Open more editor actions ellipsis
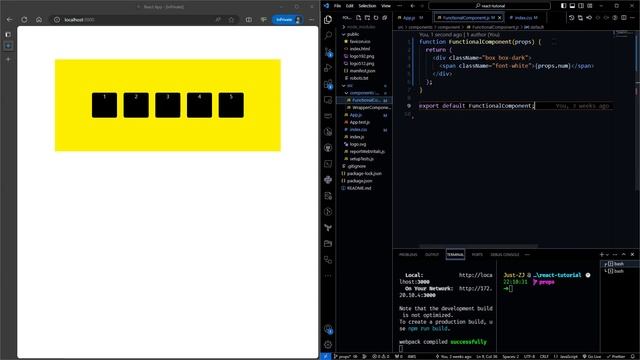Image resolution: width=640 pixels, height=360 pixels. coord(632,18)
